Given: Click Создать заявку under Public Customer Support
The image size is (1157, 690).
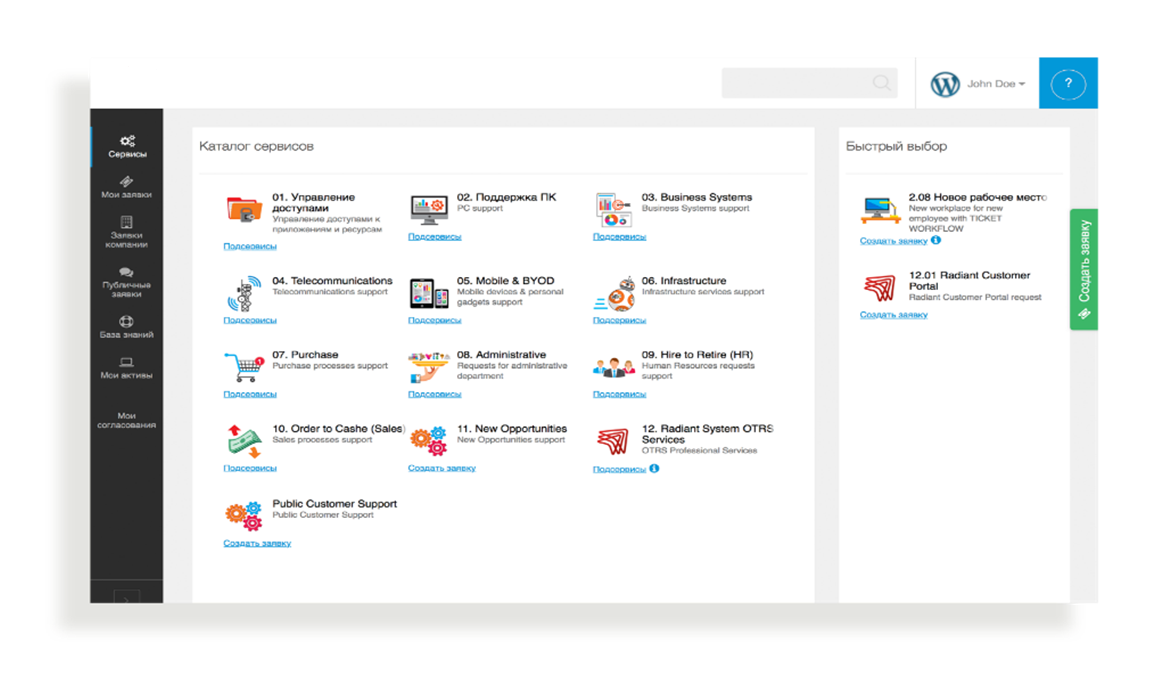Looking at the screenshot, I should pyautogui.click(x=257, y=543).
